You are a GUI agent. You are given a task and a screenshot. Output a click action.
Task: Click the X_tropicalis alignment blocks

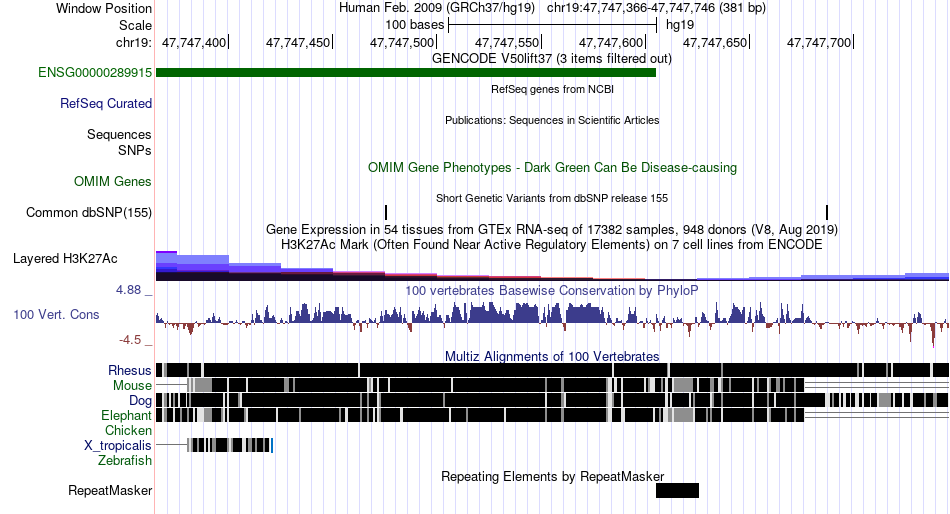point(230,445)
